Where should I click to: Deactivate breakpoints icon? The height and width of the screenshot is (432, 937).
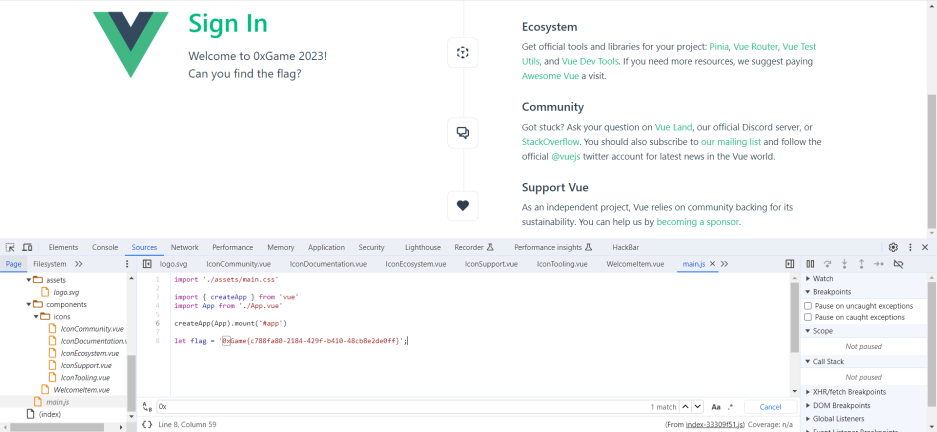pos(898,264)
